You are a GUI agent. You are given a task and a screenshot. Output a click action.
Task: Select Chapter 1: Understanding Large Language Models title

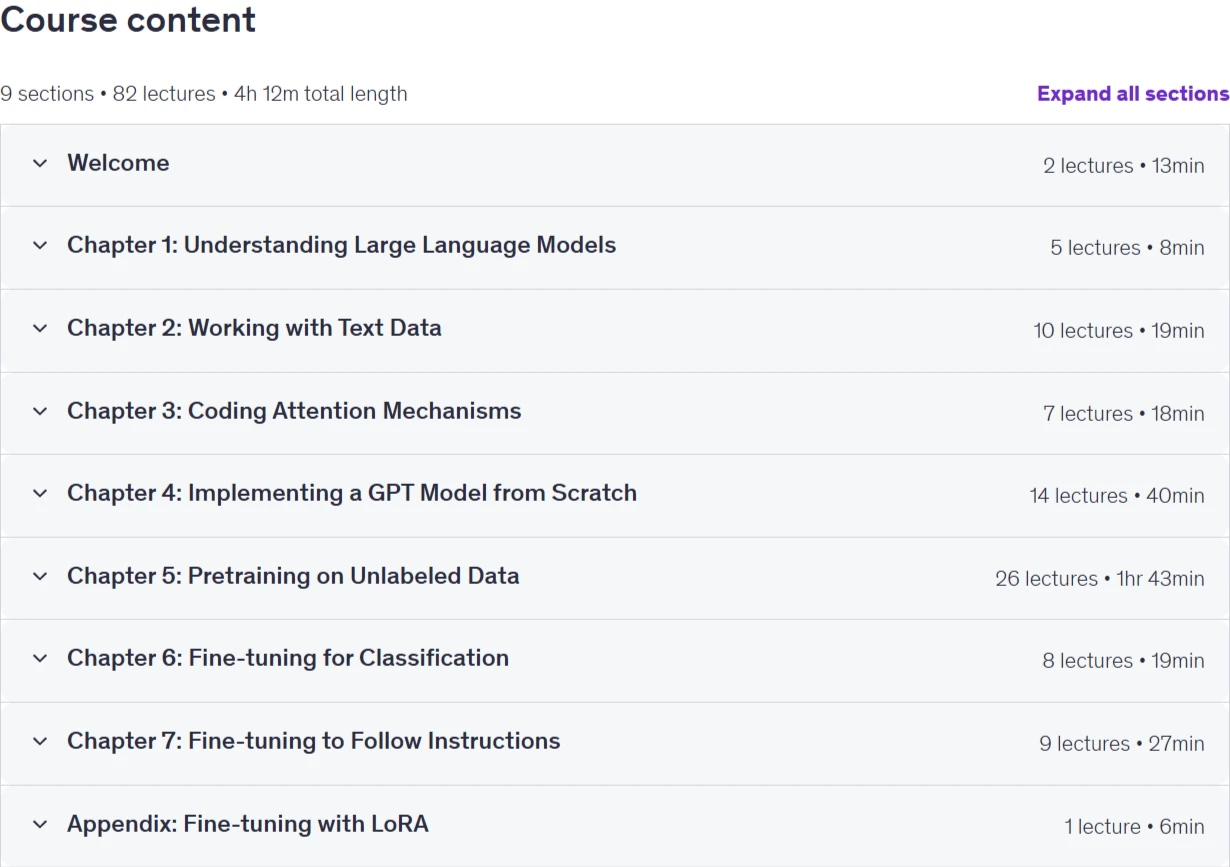pyautogui.click(x=342, y=245)
